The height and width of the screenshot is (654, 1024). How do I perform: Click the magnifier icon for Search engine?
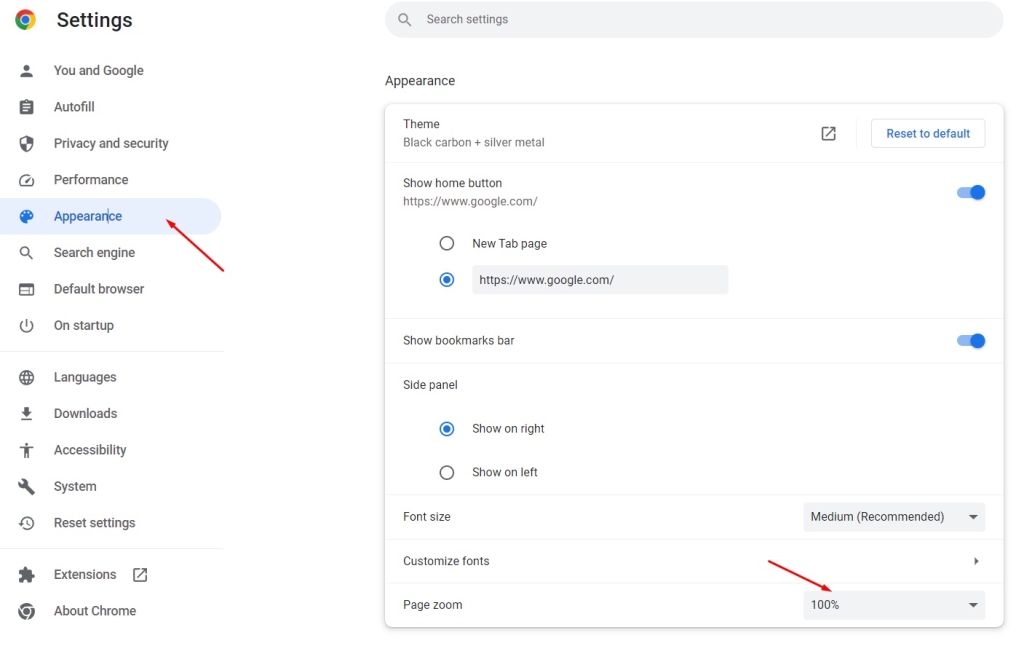point(26,253)
